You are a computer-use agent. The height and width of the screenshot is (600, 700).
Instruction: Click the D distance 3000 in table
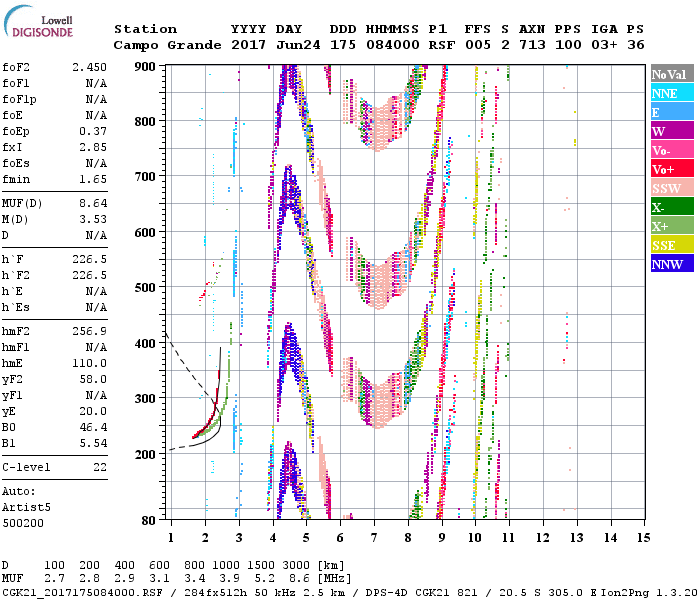[296, 565]
